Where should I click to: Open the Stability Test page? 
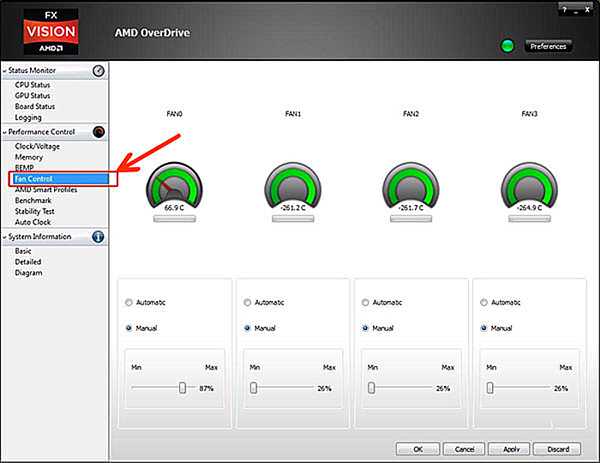pos(34,211)
